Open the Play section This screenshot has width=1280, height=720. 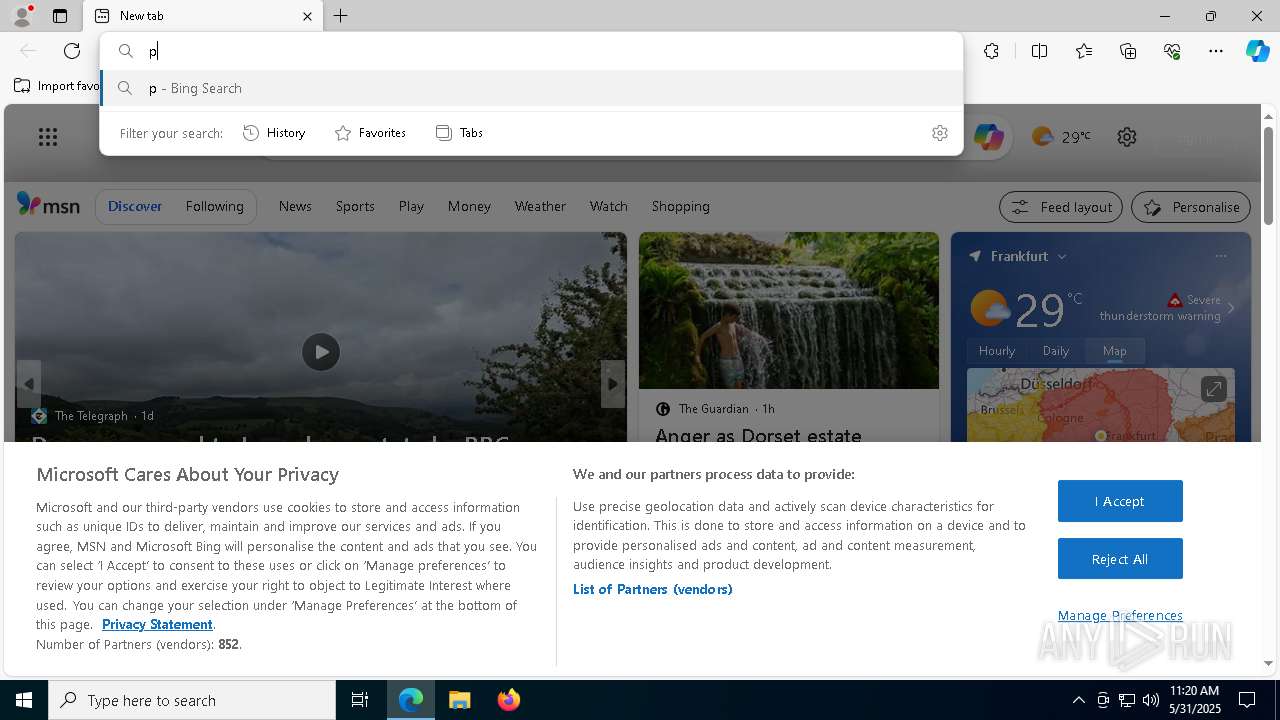[411, 206]
